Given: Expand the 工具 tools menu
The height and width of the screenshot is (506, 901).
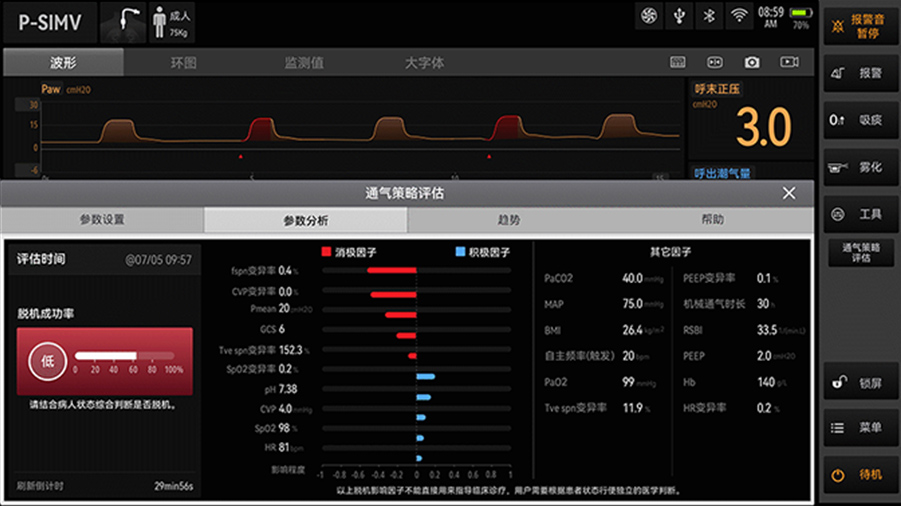Looking at the screenshot, I should 859,214.
